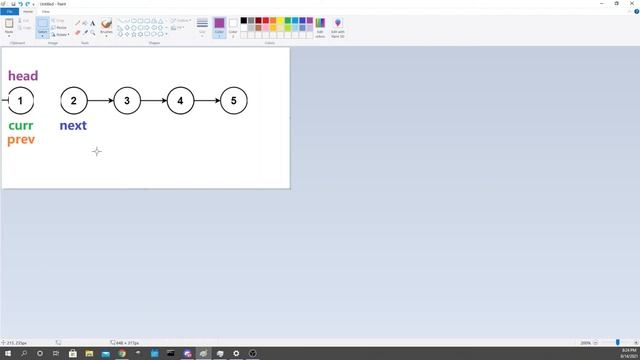This screenshot has width=640, height=360.
Task: Pick the purple palette swatch
Action: pos(310,20)
